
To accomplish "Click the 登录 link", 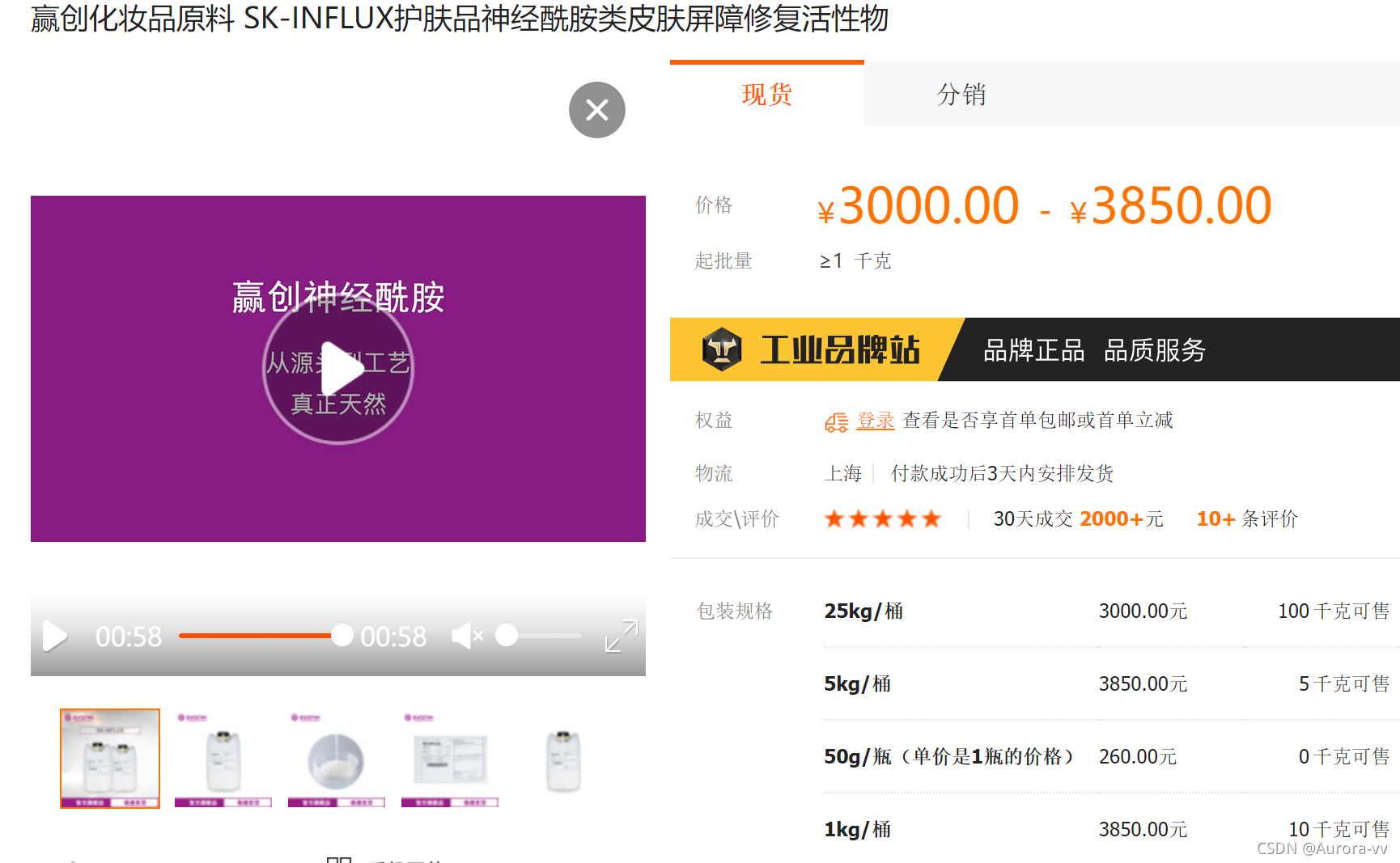I will coord(876,421).
